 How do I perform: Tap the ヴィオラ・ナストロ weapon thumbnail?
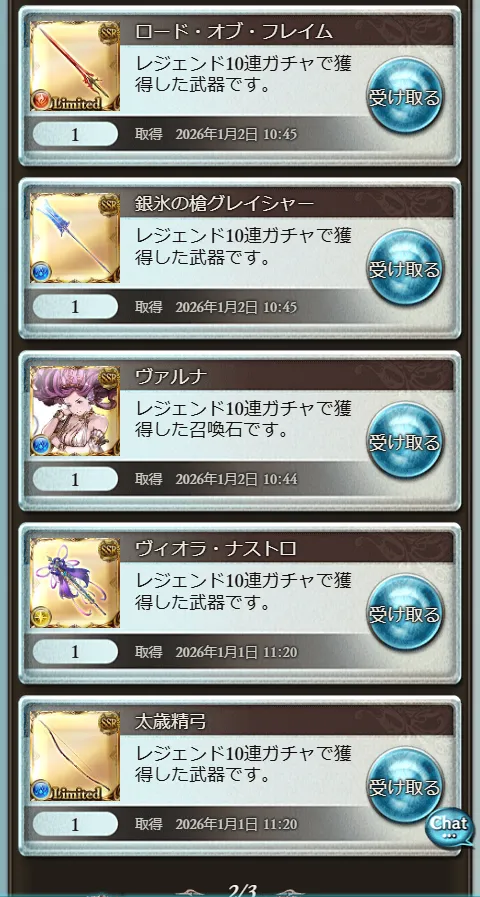pos(75,583)
